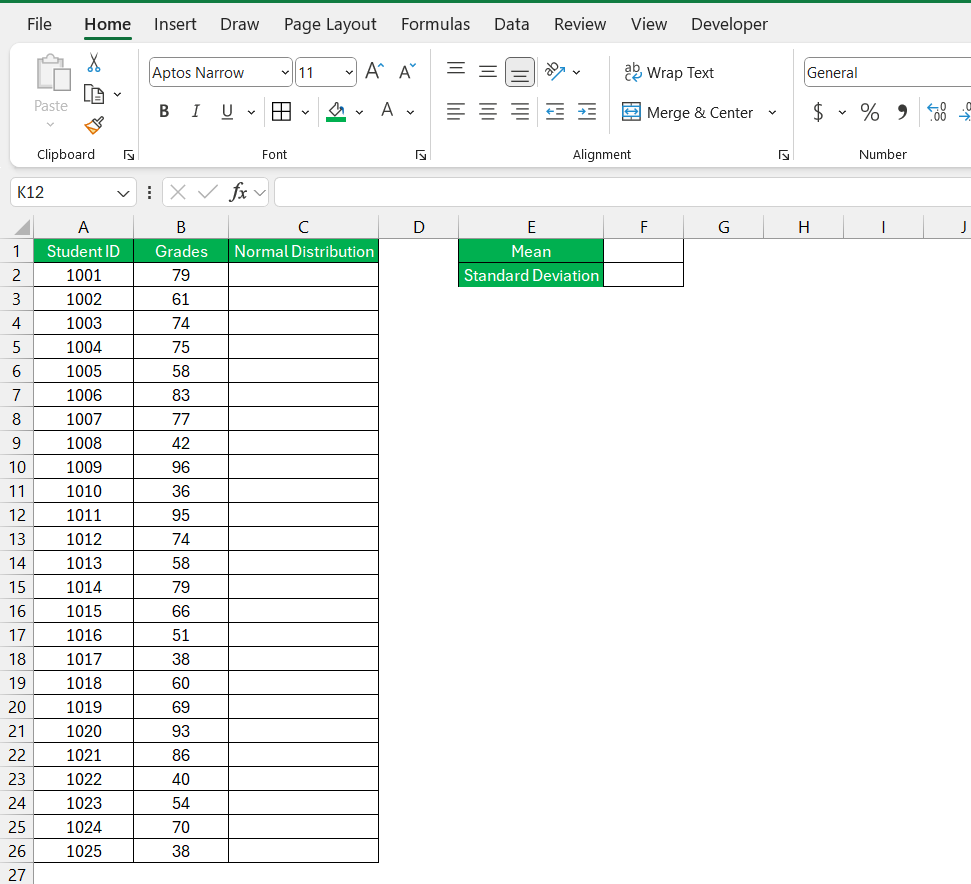Screen dimensions: 971x884
Task: Decrease font size with the small A
Action: coord(407,72)
